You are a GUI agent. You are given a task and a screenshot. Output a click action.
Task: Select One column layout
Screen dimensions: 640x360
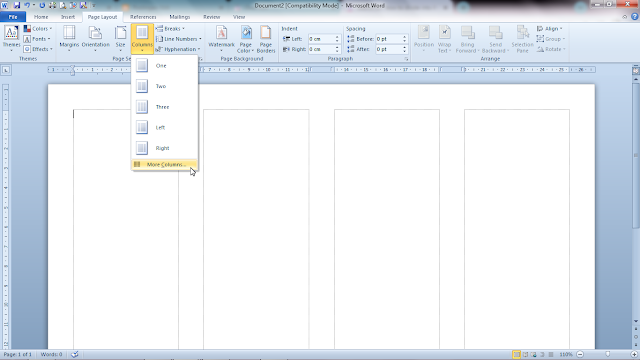click(164, 65)
